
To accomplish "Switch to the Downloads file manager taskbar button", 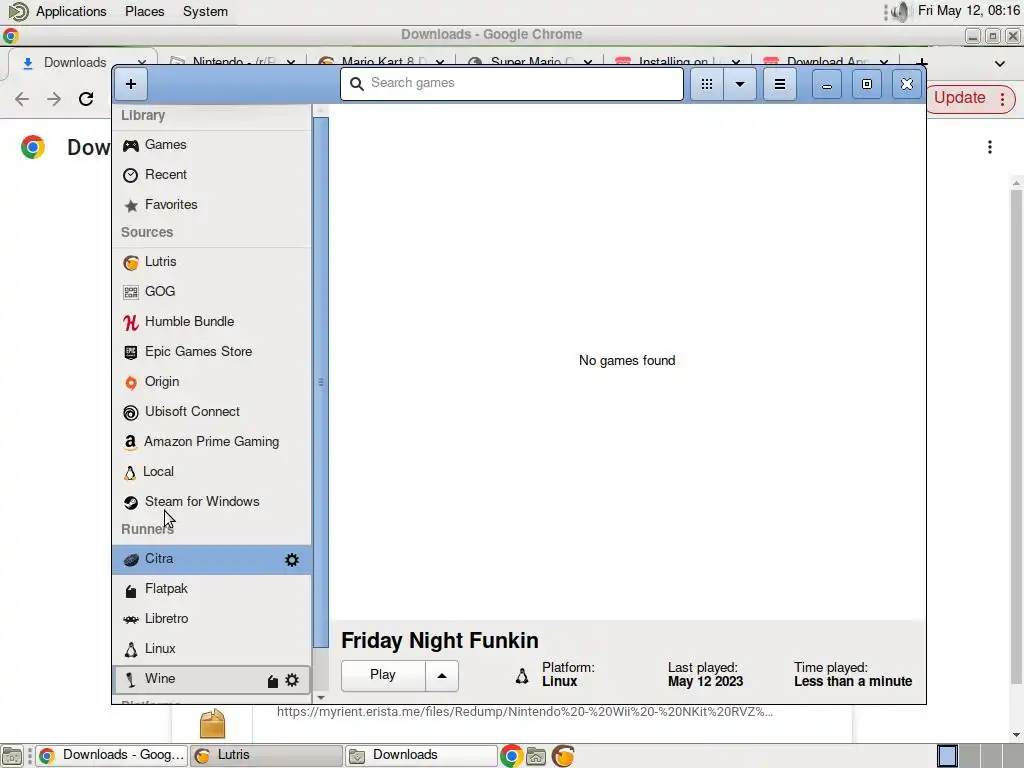I will [421, 756].
